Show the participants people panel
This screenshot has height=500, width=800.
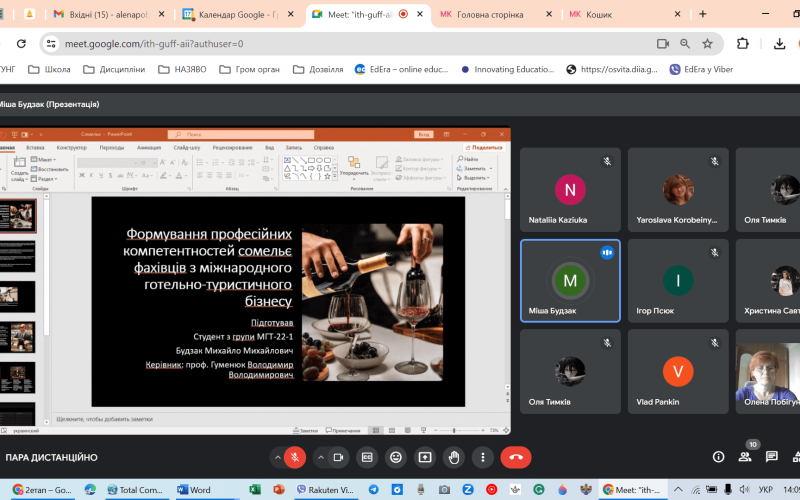coord(745,457)
